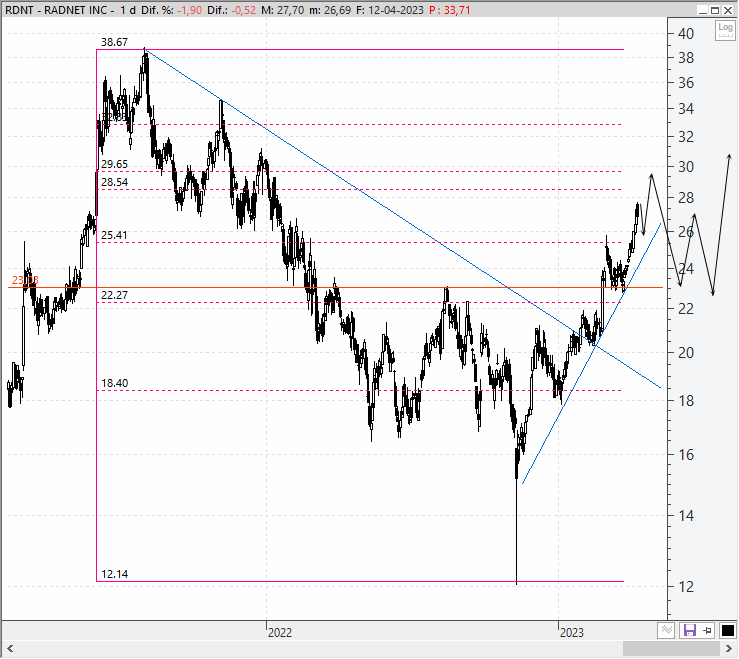Viewport: 739px width, 659px height.
Task: Minimize the RDNT chart window
Action: point(703,10)
